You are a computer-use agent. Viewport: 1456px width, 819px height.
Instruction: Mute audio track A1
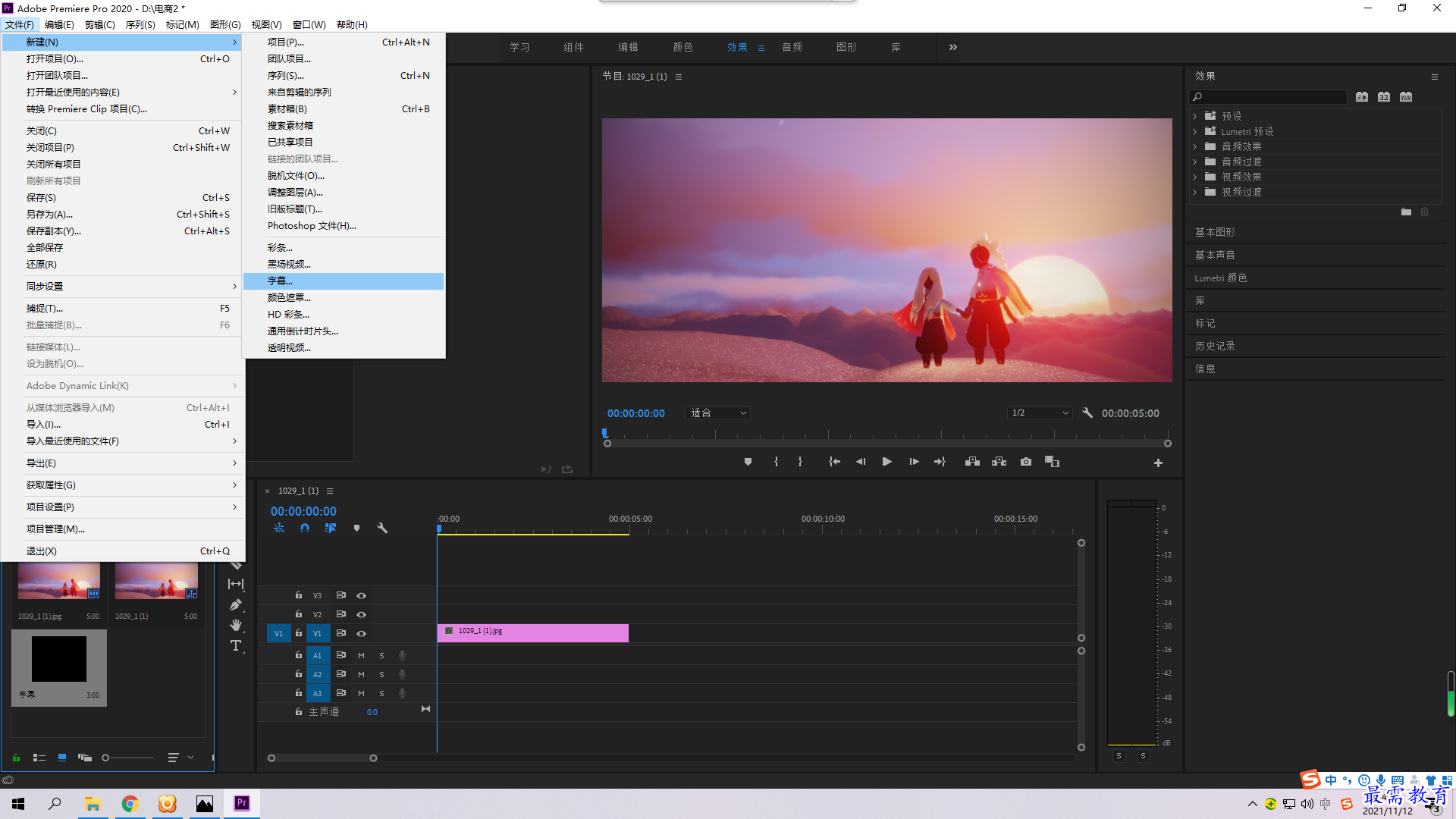[362, 656]
